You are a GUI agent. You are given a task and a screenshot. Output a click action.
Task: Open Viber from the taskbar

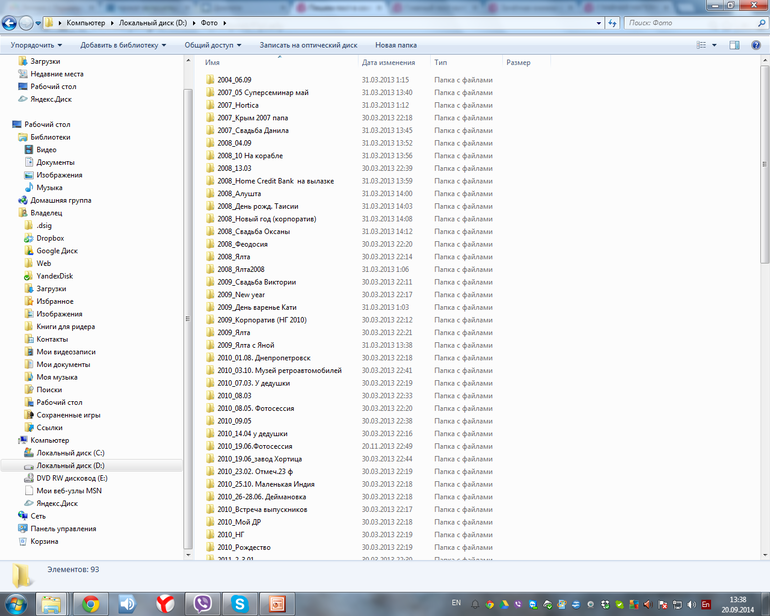pos(203,603)
